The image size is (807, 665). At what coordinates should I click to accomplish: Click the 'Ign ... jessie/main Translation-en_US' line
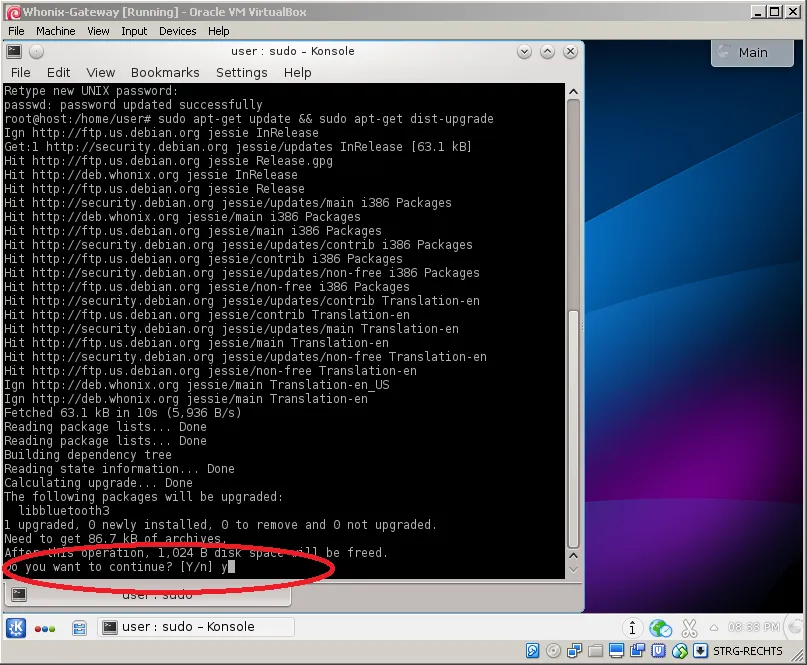click(197, 385)
